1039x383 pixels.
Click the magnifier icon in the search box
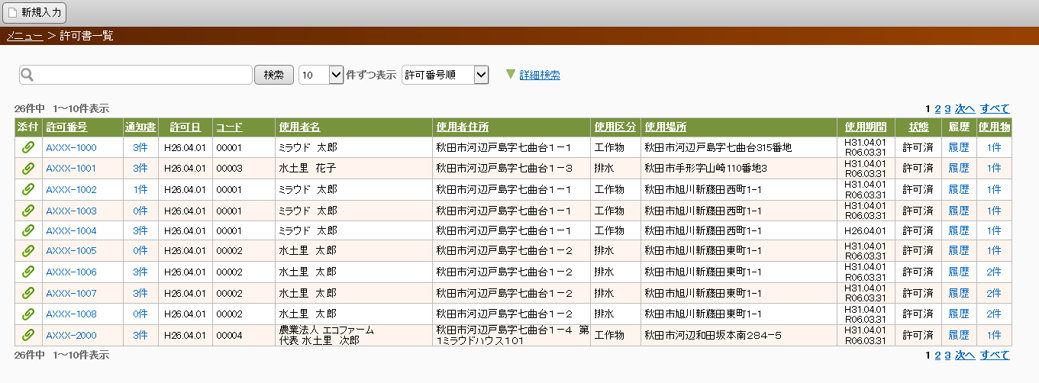[27, 75]
